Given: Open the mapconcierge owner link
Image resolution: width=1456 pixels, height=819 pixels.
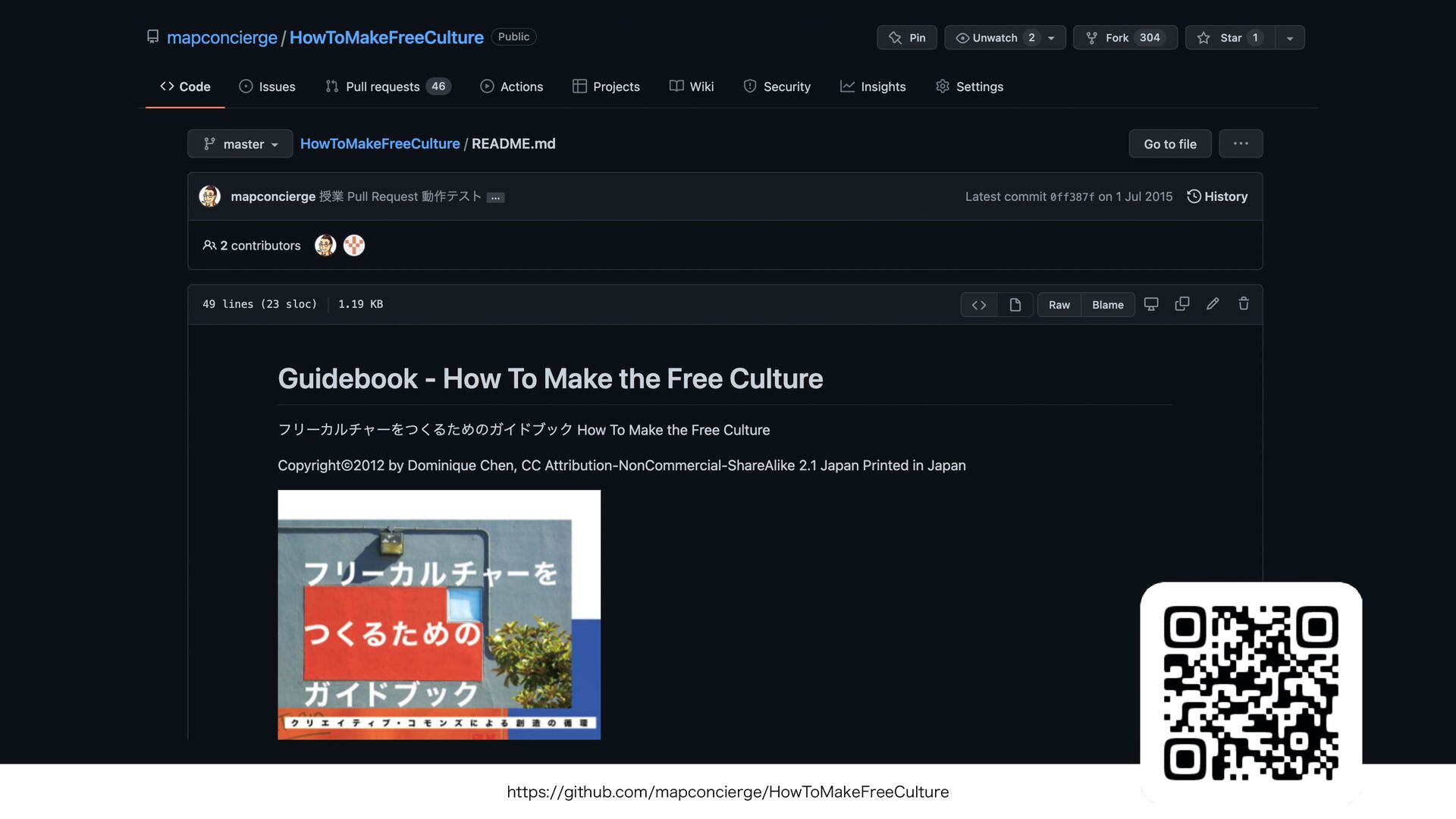Looking at the screenshot, I should click(221, 37).
